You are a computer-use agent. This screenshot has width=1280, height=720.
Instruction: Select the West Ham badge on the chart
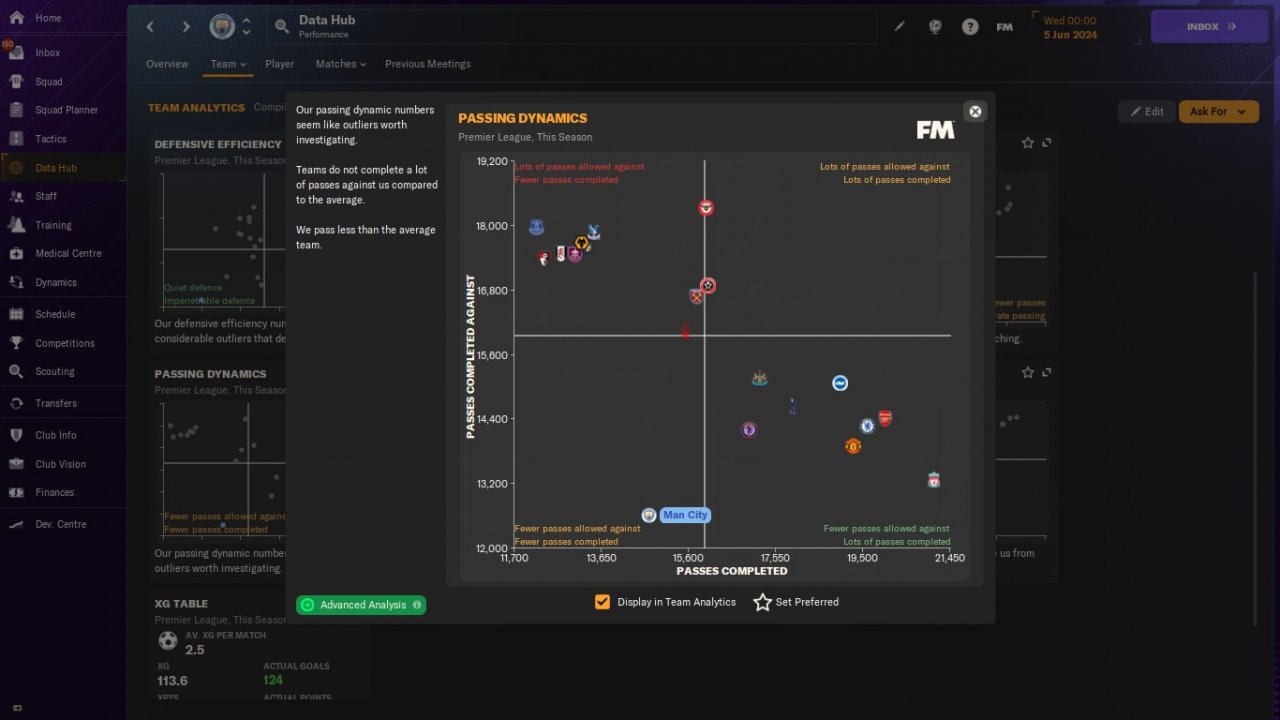[x=697, y=297]
